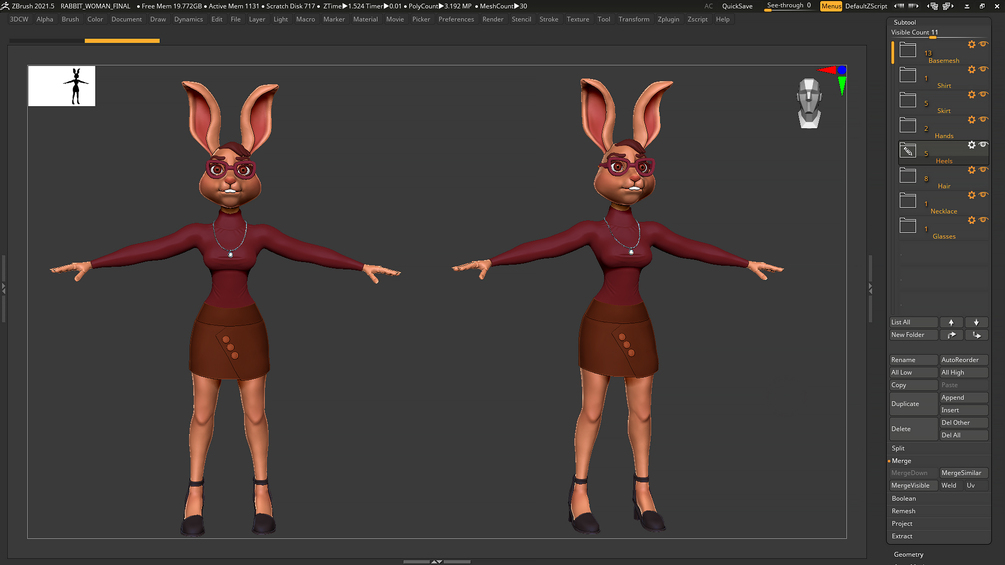
Task: Hide the Shirt folder with eye icon
Action: (983, 70)
